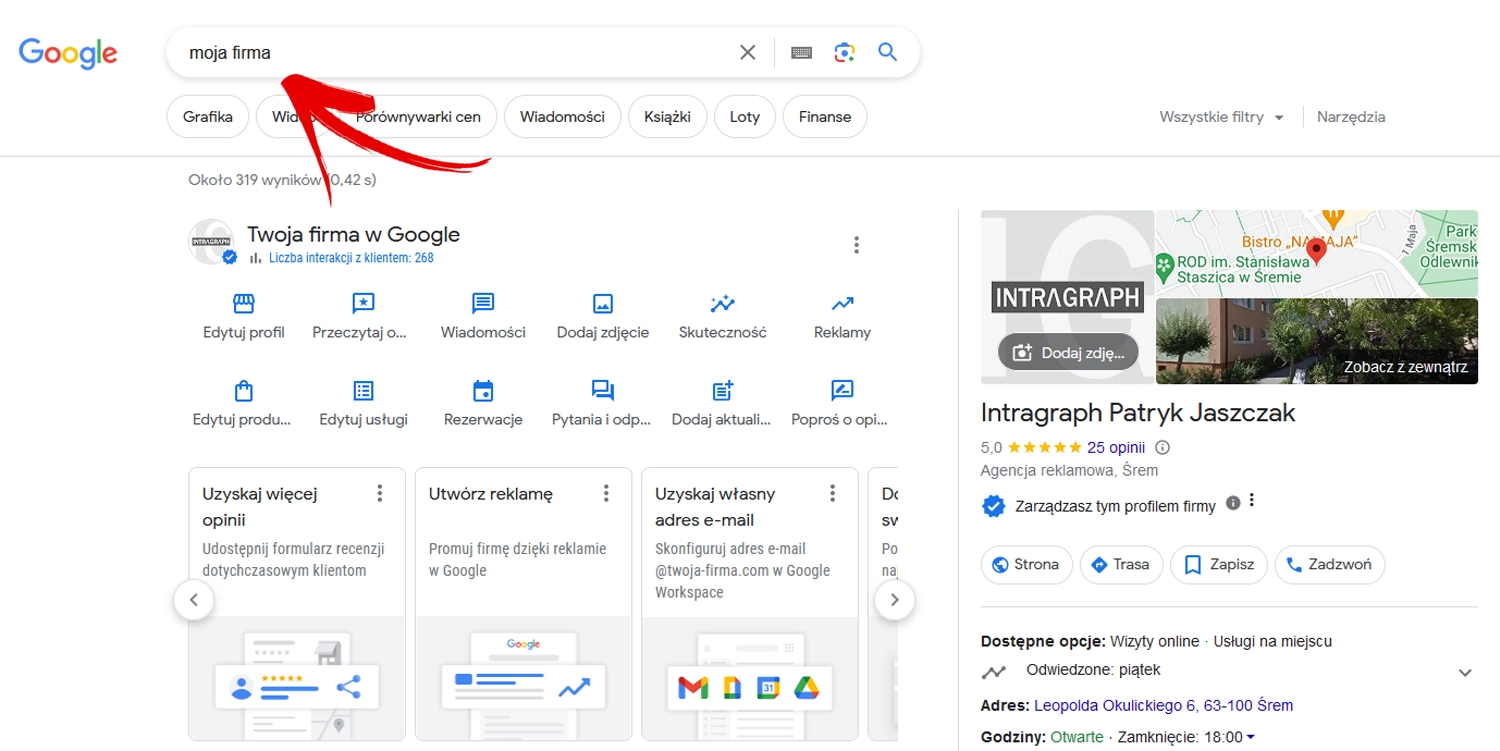Open the on-screen keyboard icon in search bar
This screenshot has width=1500, height=751.
(x=801, y=53)
